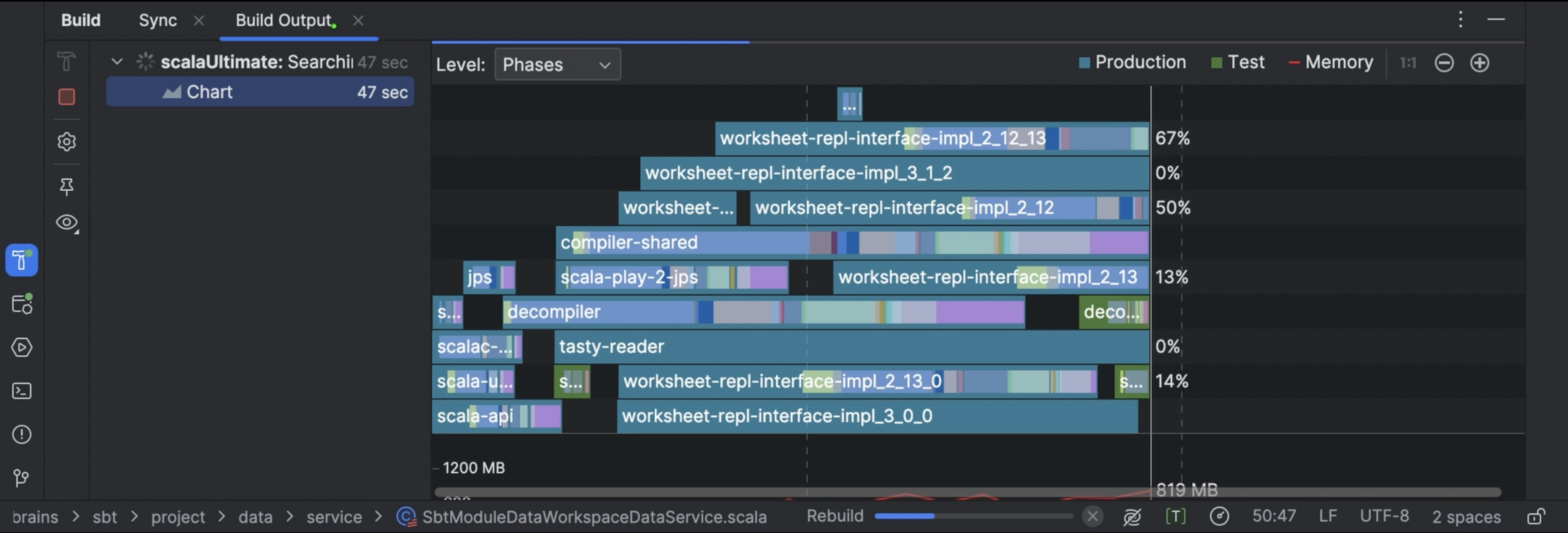The width and height of the screenshot is (1568, 533).
Task: Click the 67% progress label
Action: (1172, 138)
